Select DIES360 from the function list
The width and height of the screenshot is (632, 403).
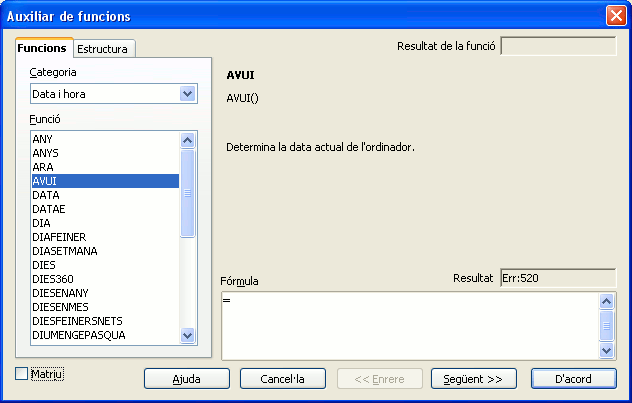click(x=52, y=279)
